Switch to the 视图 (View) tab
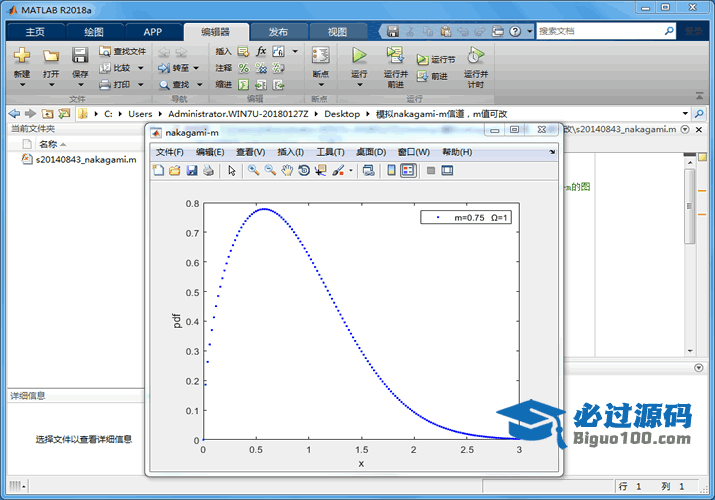 (337, 32)
